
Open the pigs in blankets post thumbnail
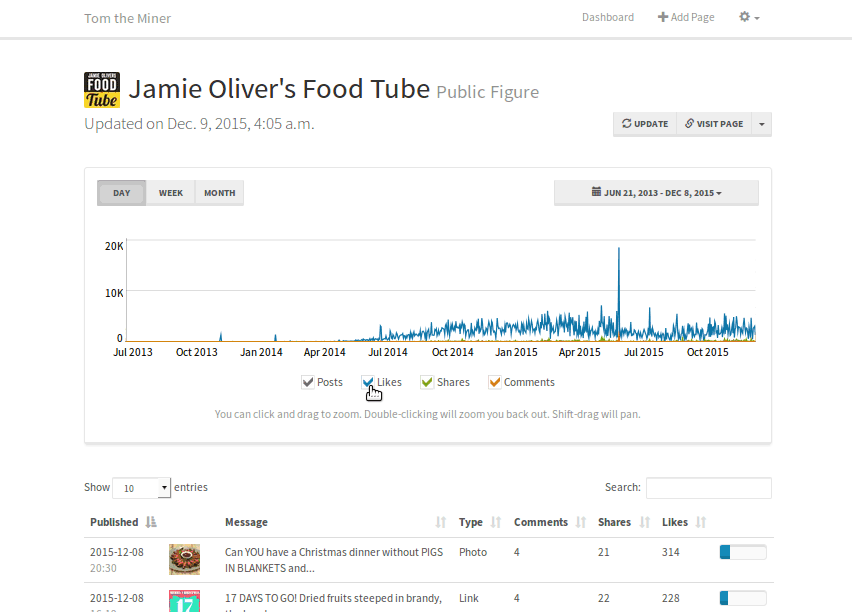click(184, 559)
